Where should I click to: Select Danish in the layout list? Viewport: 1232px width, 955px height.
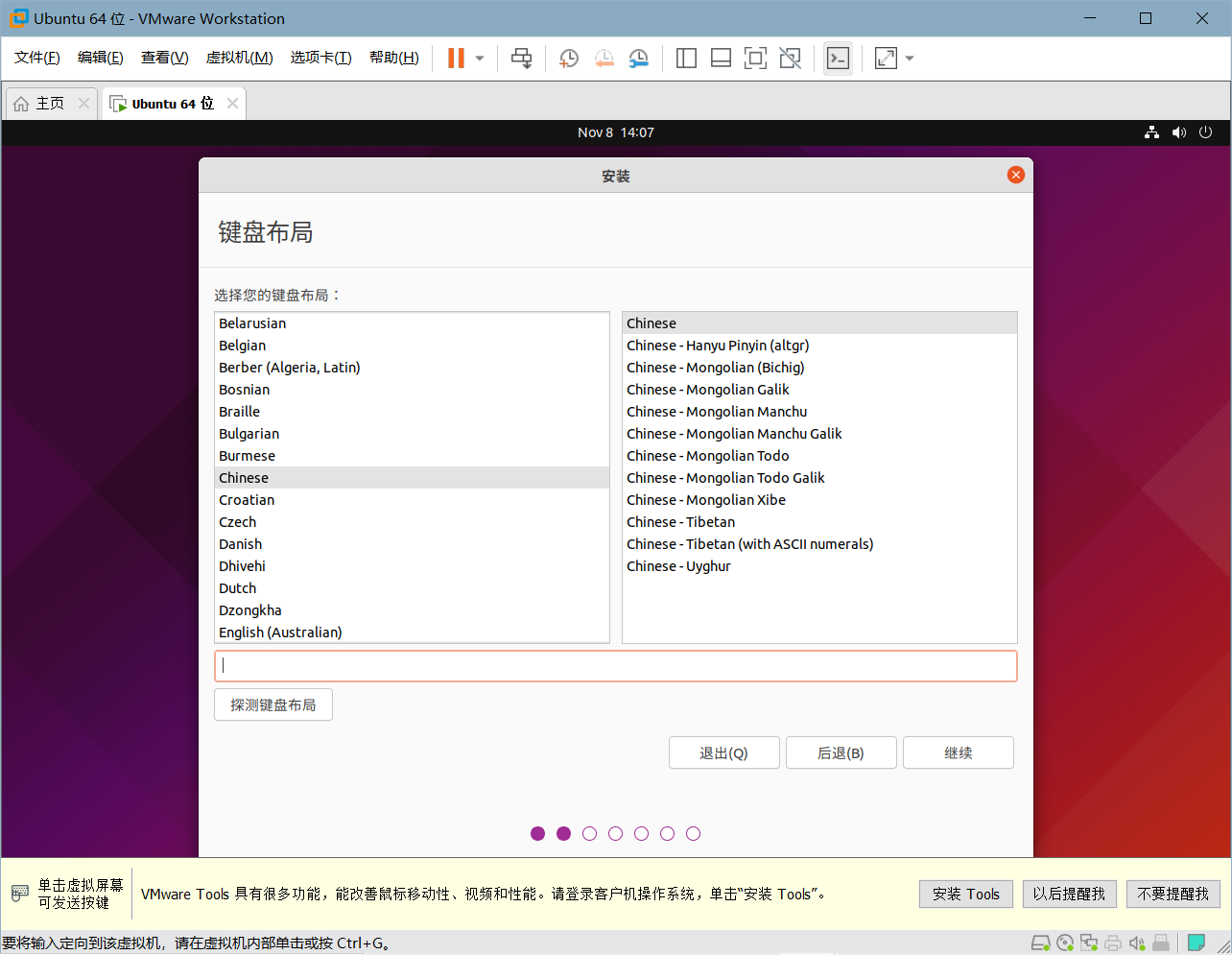(413, 544)
